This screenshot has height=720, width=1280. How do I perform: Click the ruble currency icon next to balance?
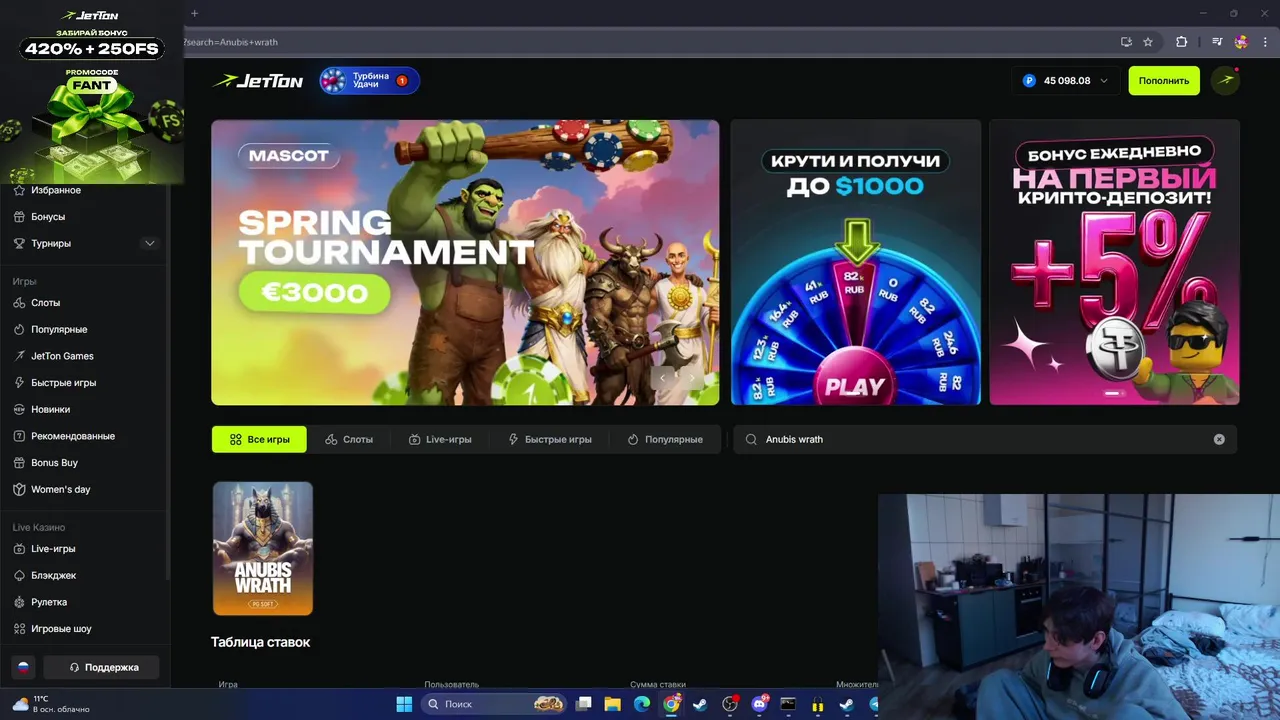[x=1029, y=81]
